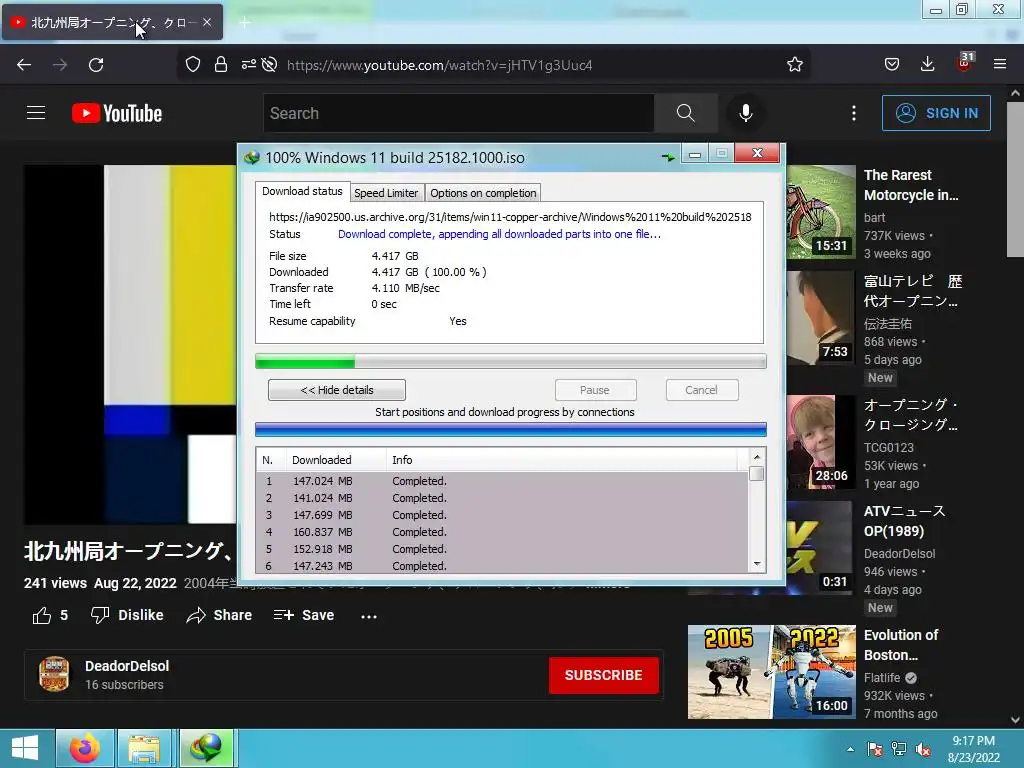
Task: Open the Action Center flag icon
Action: (x=874, y=749)
